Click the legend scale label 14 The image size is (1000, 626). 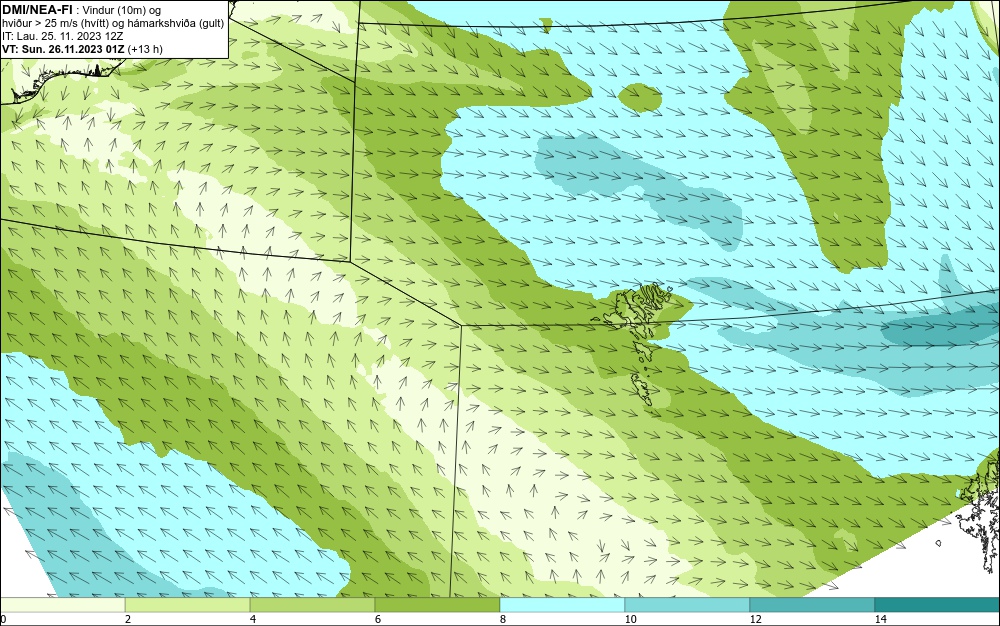(880, 619)
